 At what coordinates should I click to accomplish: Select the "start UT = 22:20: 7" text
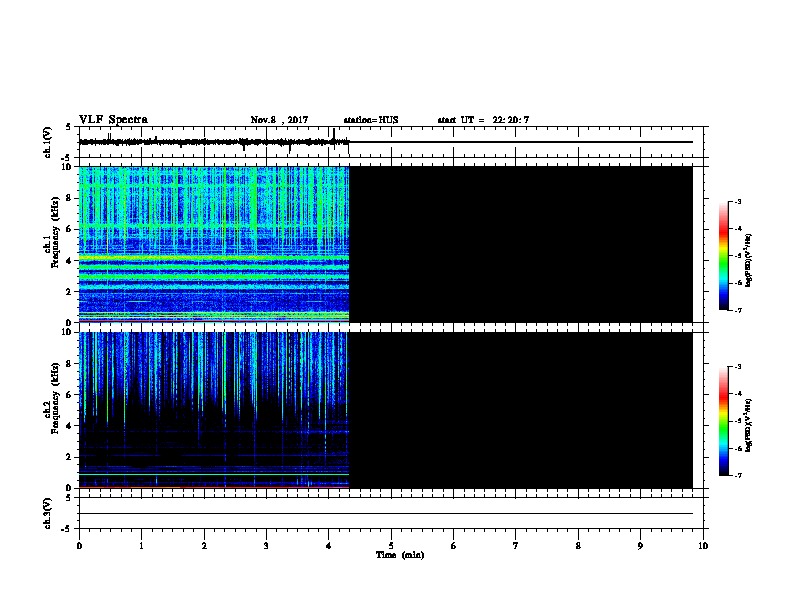click(x=483, y=120)
